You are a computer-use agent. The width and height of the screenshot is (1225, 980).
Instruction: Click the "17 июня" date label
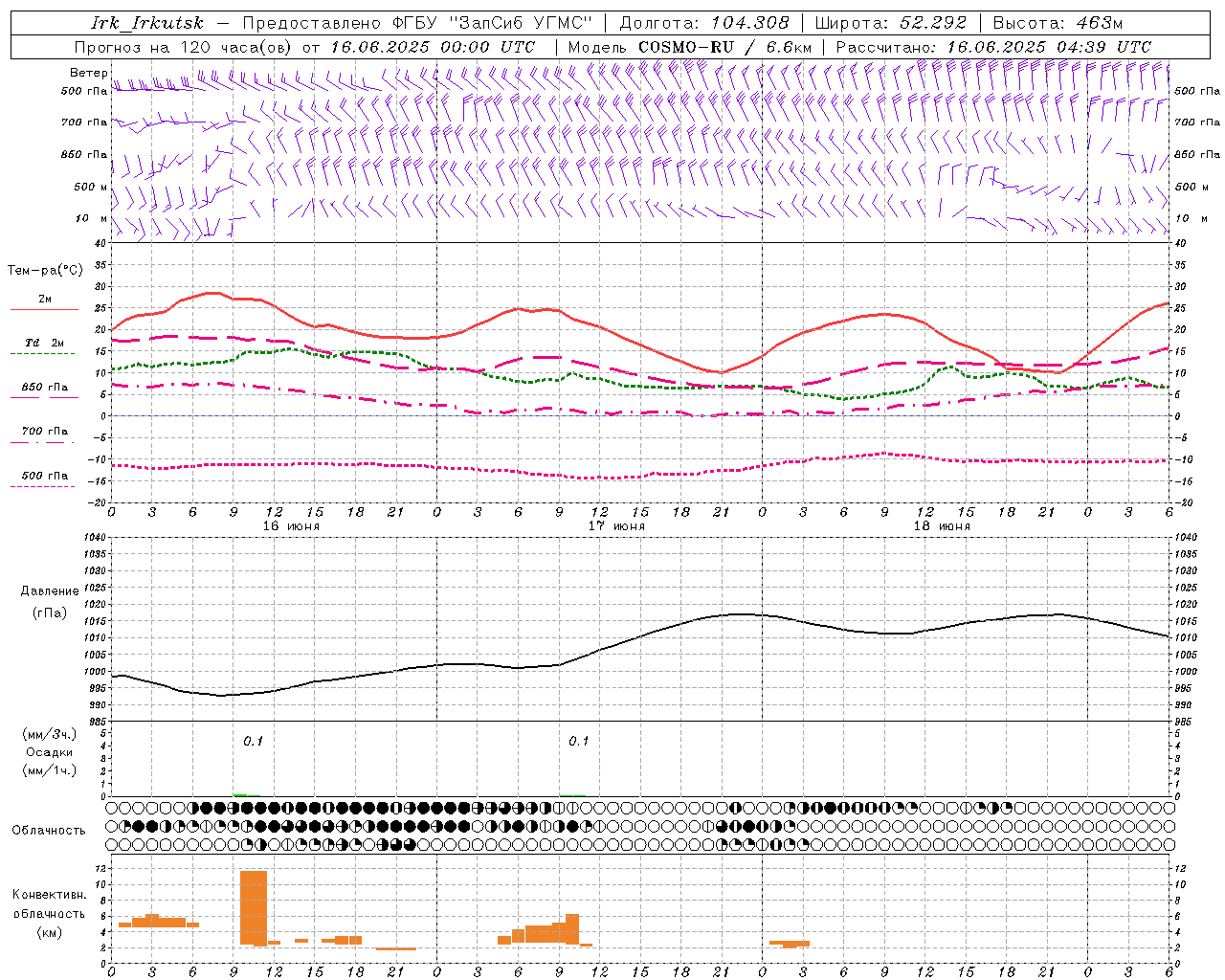coord(615,526)
